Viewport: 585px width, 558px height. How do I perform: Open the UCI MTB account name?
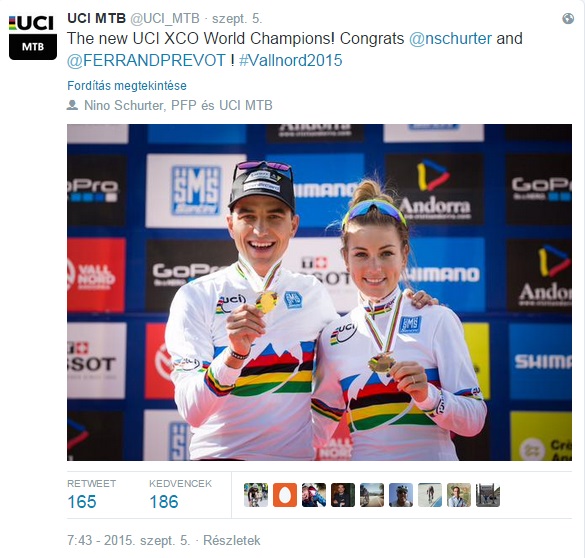[96, 18]
